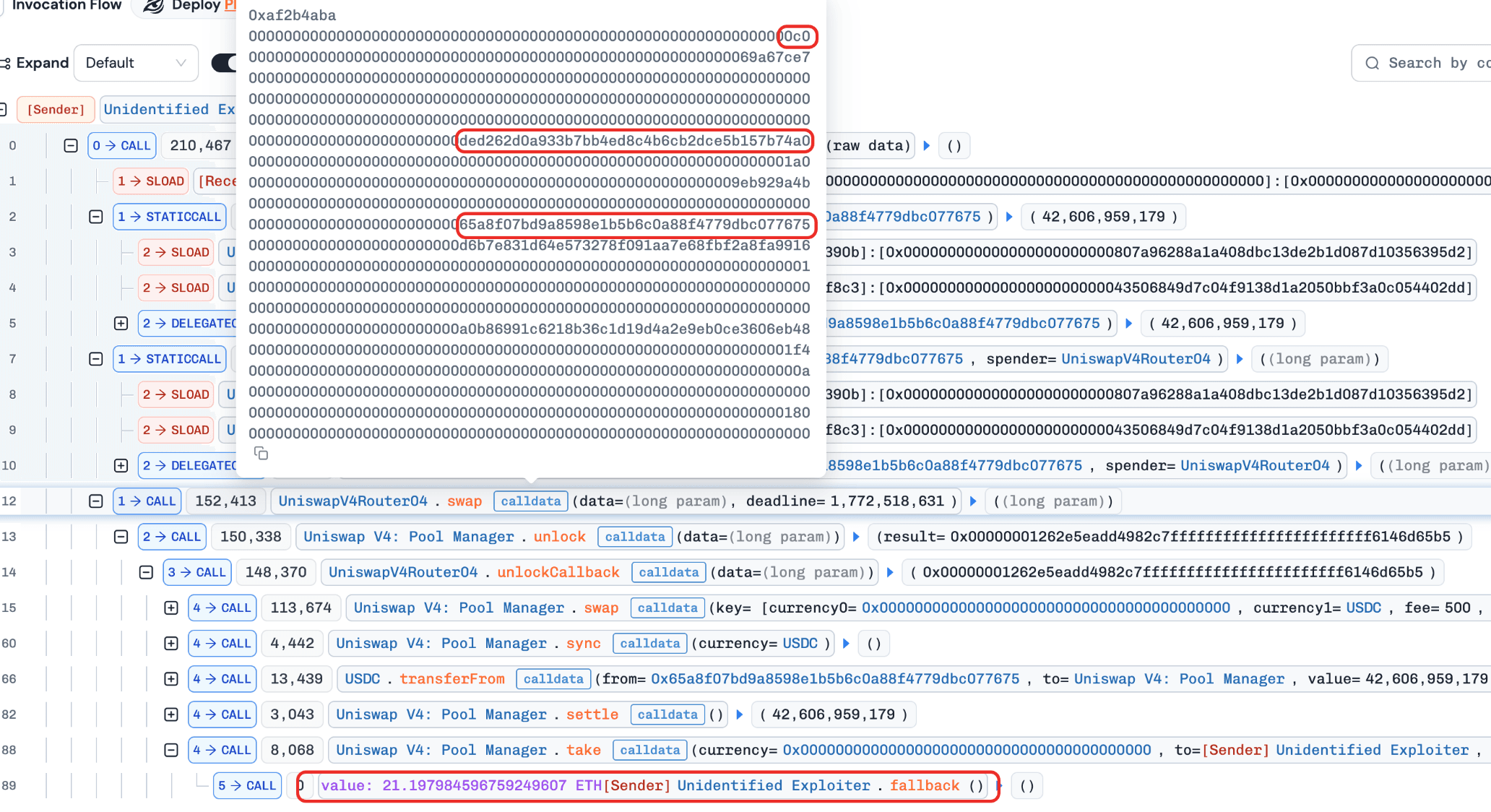
Task: Open the Default view dropdown
Action: pyautogui.click(x=136, y=64)
